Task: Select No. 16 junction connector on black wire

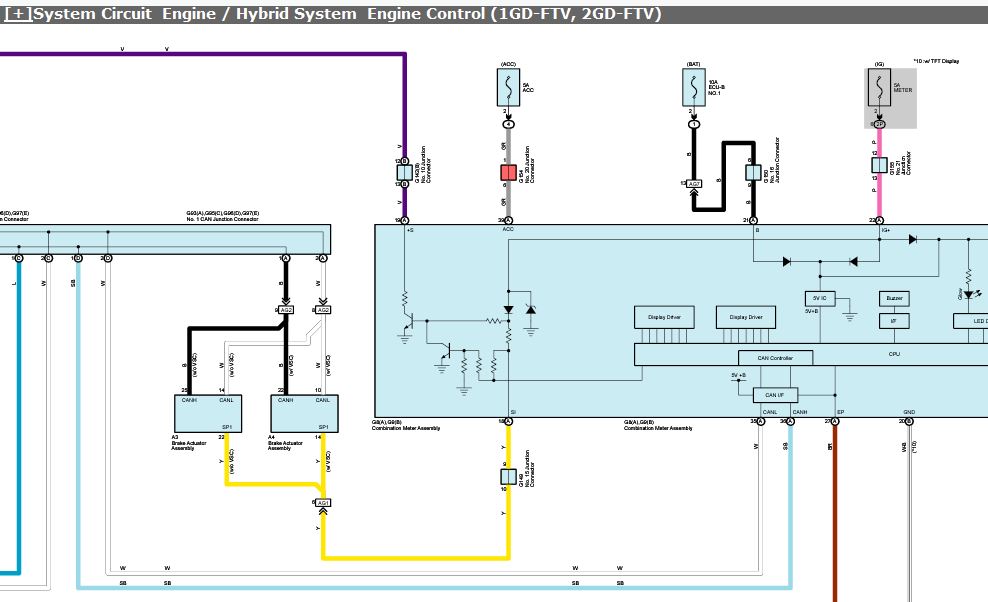Action: (x=753, y=173)
